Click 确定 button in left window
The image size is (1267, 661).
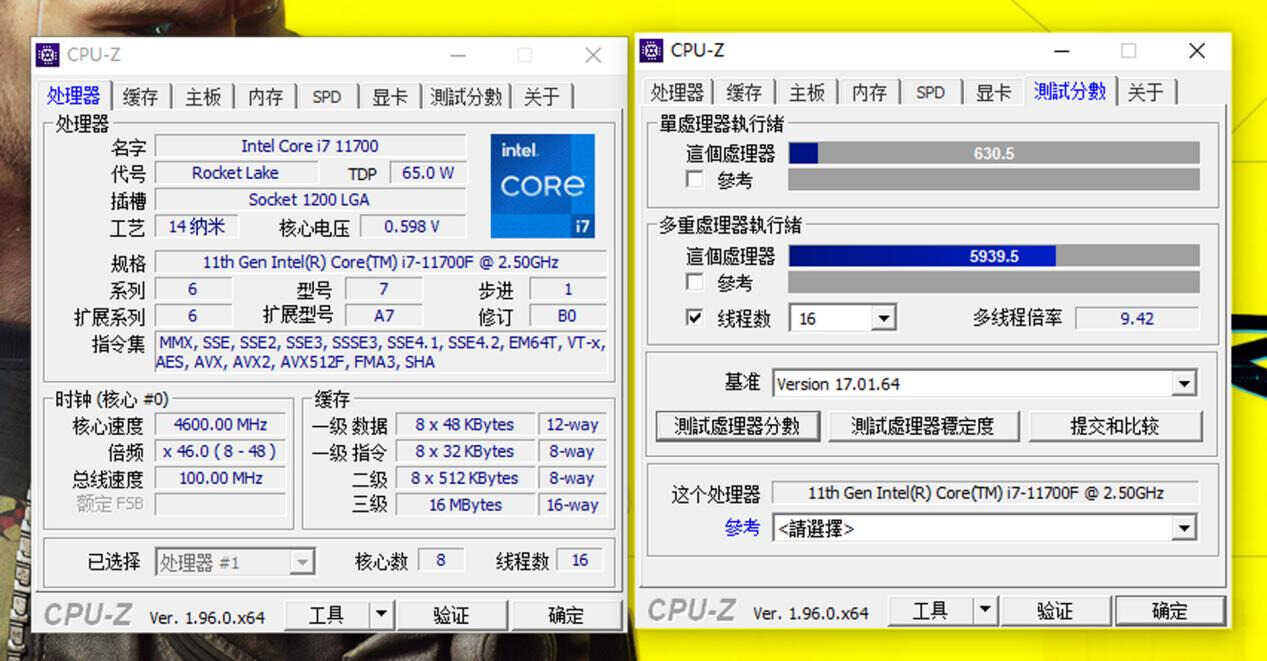click(x=566, y=615)
